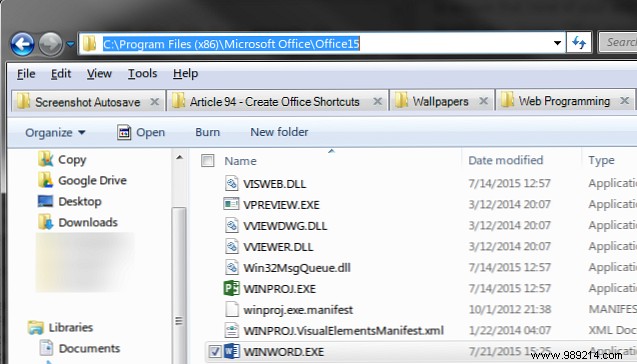
Task: Click date 1/22/2014 04:07 of VisualElementsManifest.xml
Action: (509, 330)
